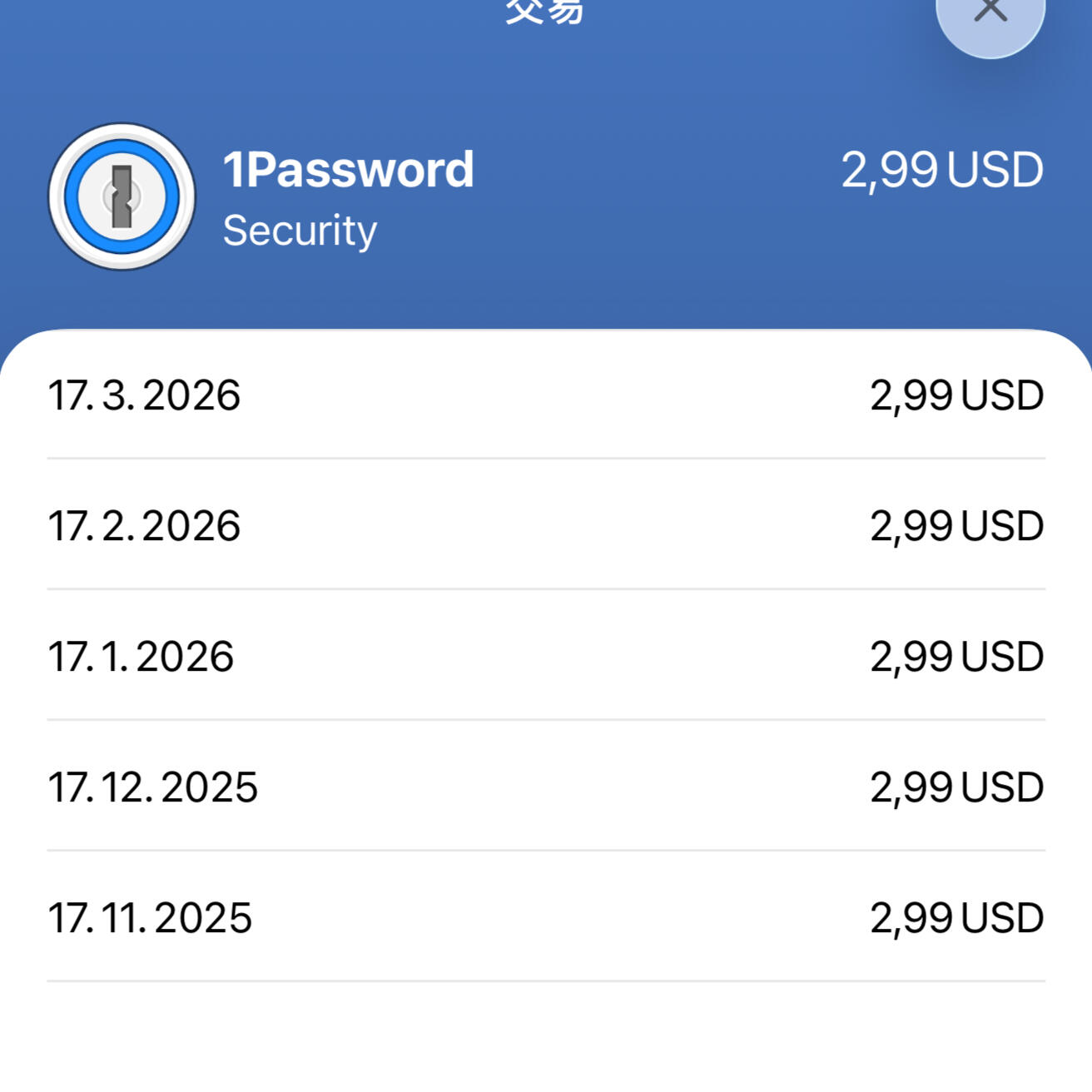
Task: Click empty space below the 17.11.2025 entry
Action: point(546,1039)
